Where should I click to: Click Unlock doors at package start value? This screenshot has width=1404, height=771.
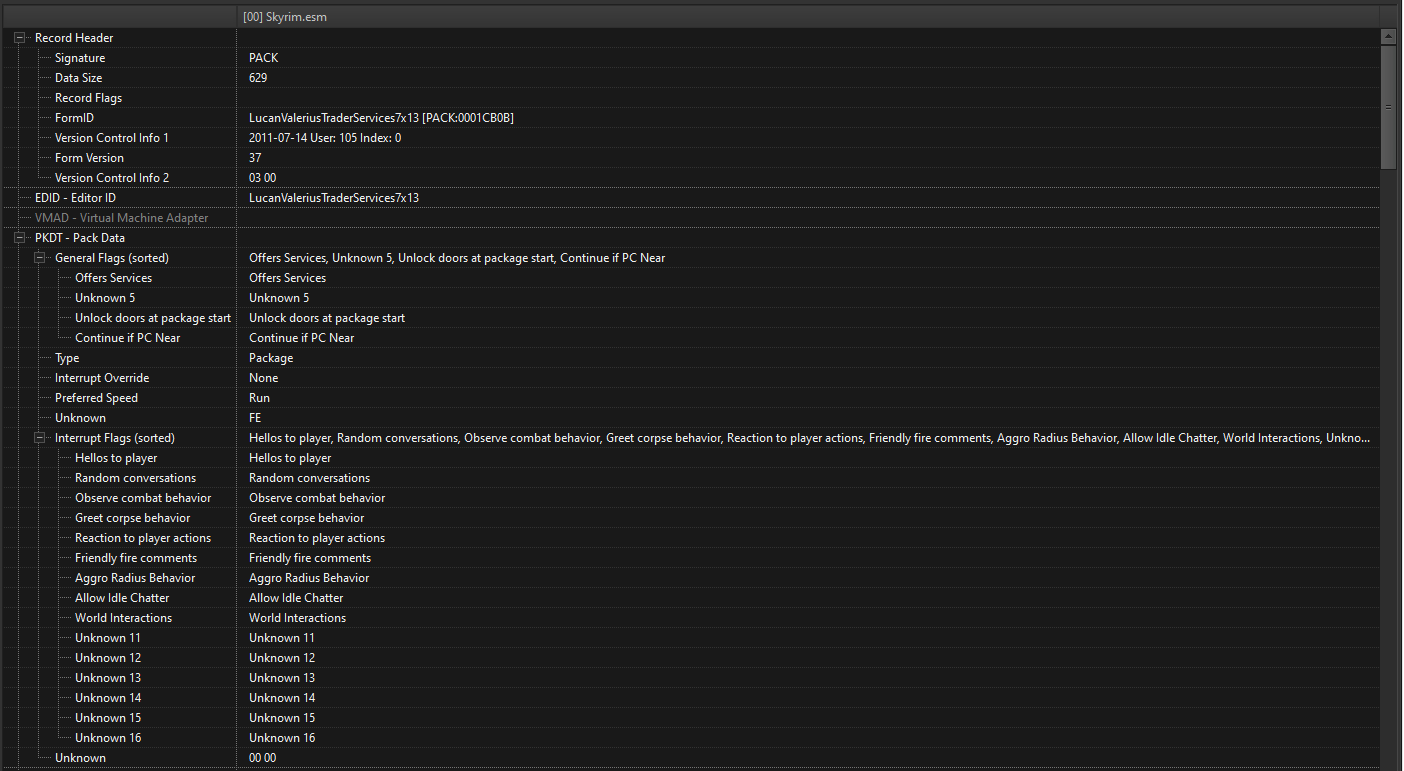327,318
